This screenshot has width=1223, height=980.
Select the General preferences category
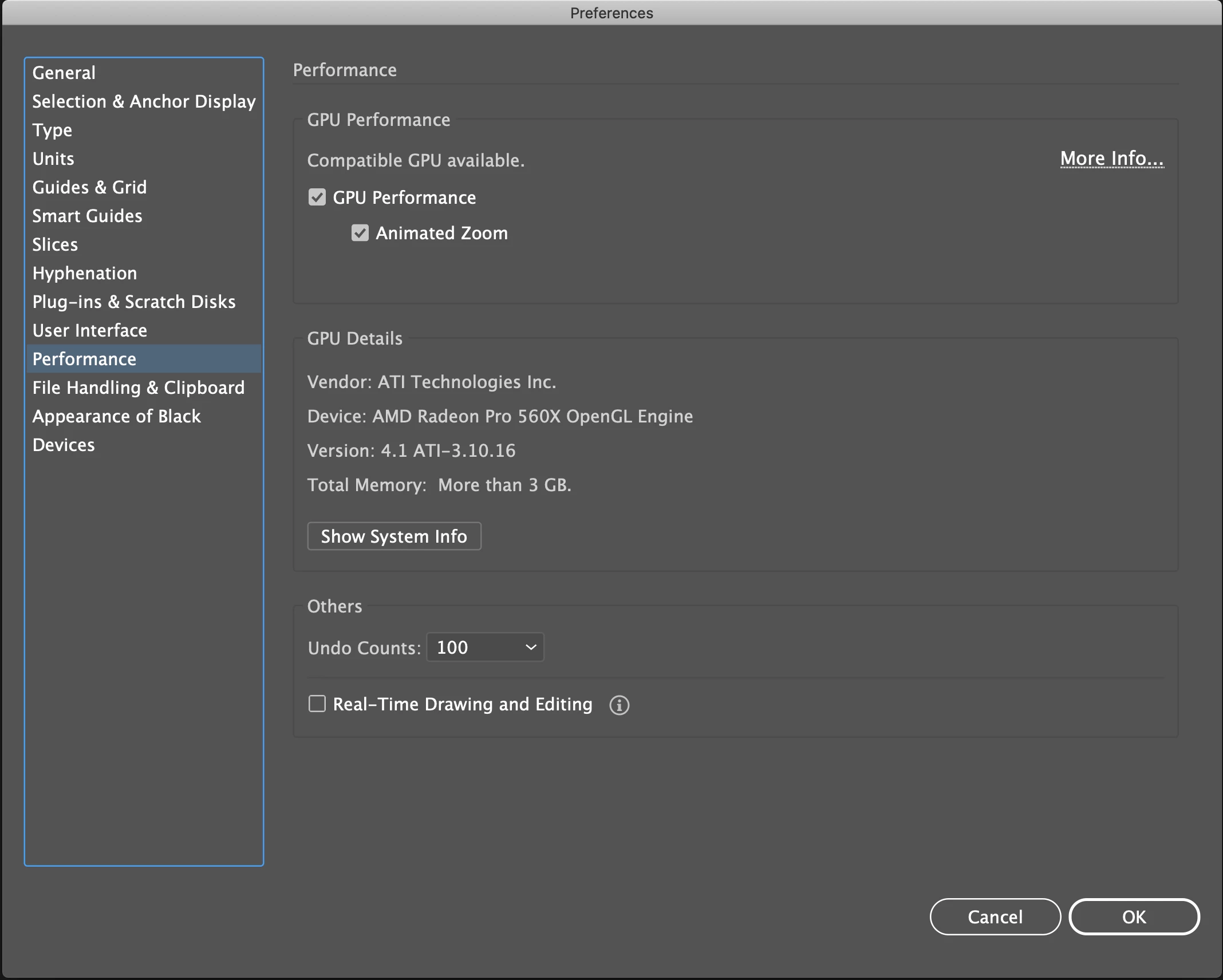click(64, 73)
